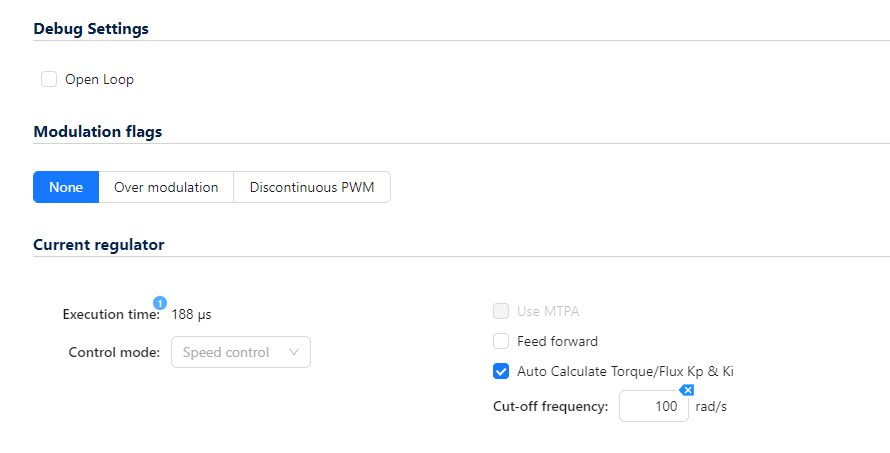890x453 pixels.
Task: Click the chevron arrow in Control mode box
Action: 294,352
